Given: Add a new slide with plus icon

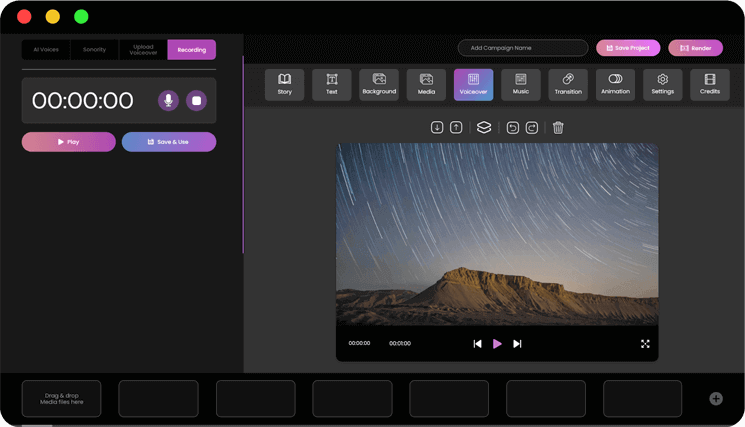Looking at the screenshot, I should 716,398.
